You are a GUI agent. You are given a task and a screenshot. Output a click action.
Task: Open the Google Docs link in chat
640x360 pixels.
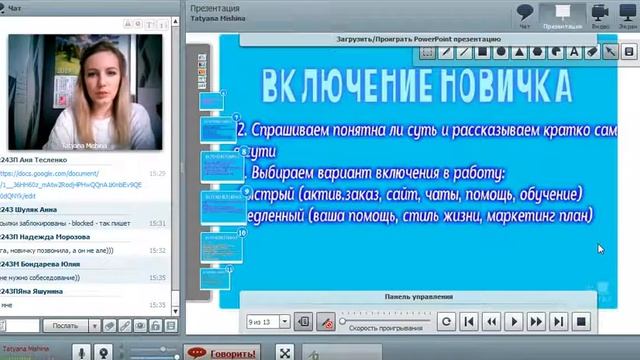[71, 184]
